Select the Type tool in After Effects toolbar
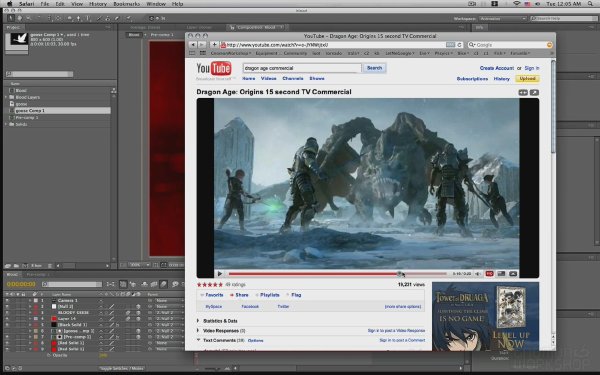The width and height of the screenshot is (600, 375). [x=88, y=18]
